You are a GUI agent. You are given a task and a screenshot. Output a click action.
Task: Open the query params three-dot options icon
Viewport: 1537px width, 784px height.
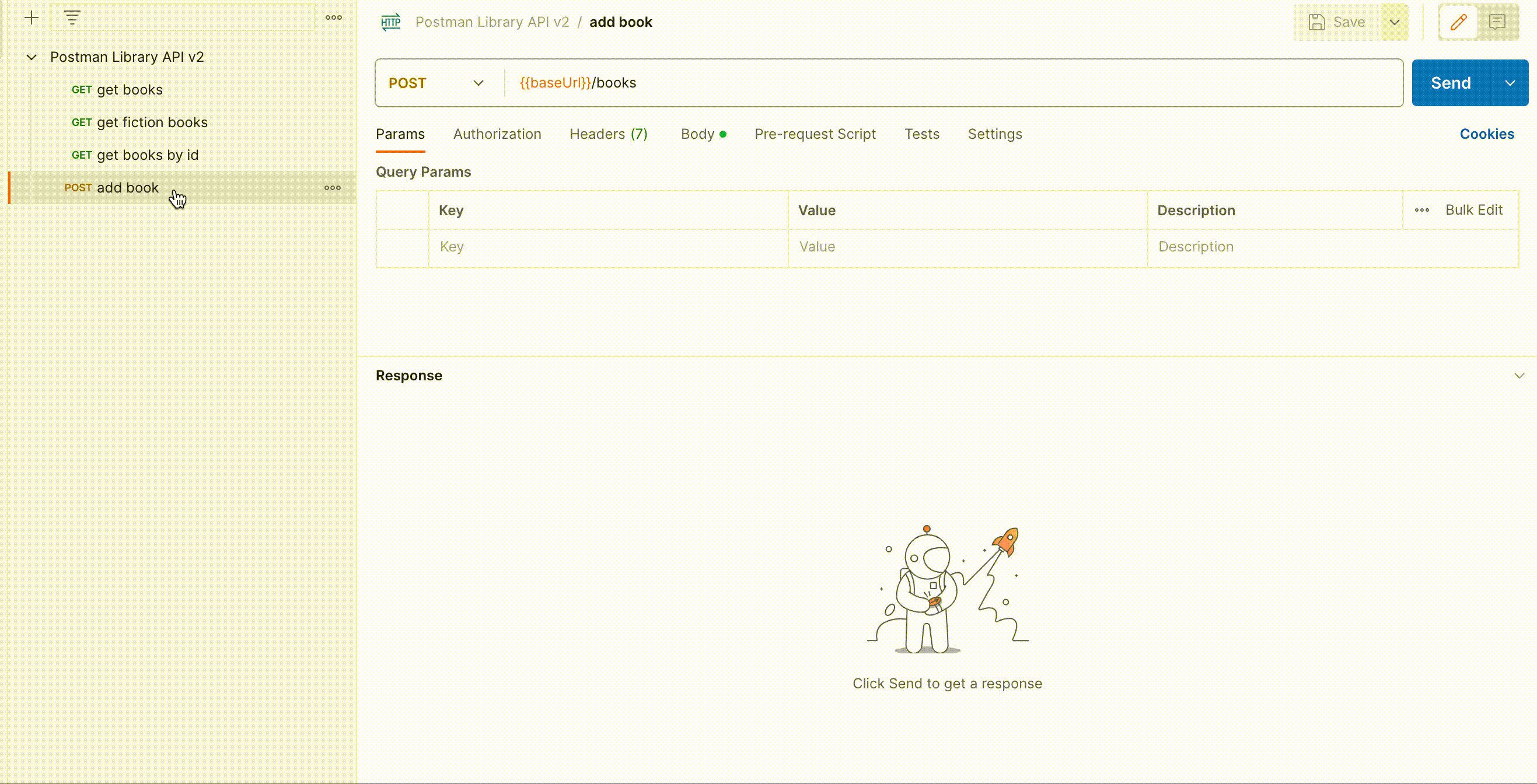pos(1422,210)
